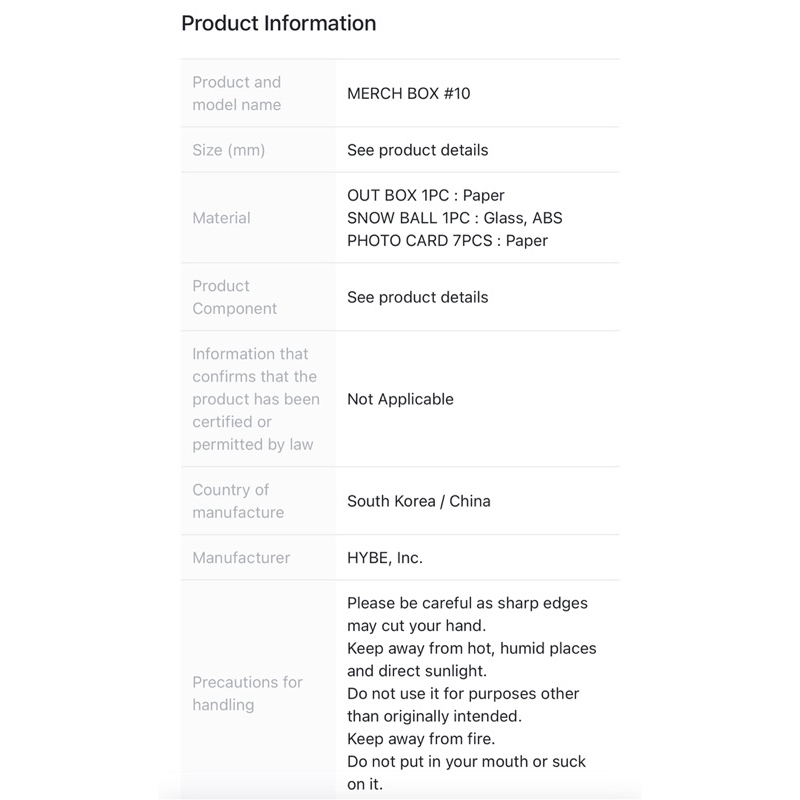Select the 'PHOTO CARD 7PCS : Paper' line
The image size is (800, 800).
[x=447, y=240]
